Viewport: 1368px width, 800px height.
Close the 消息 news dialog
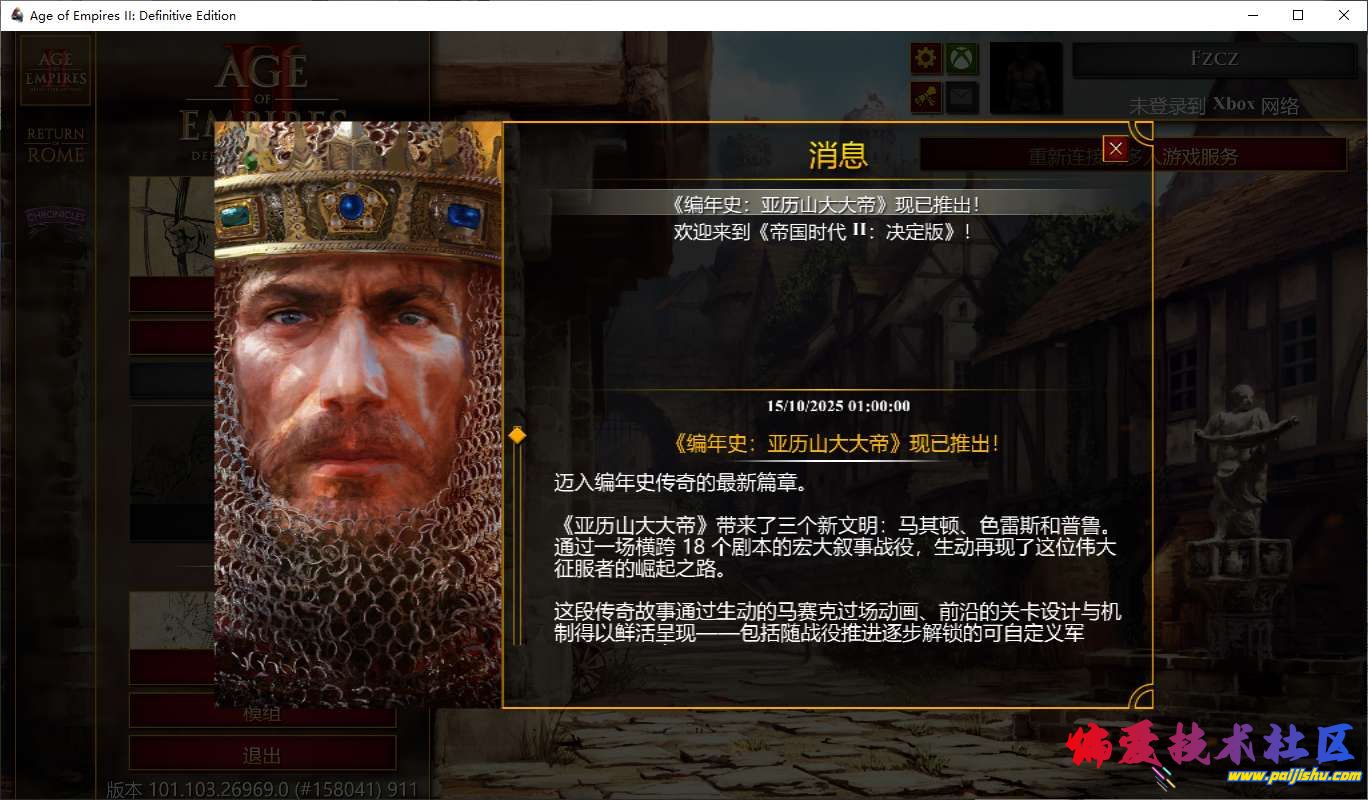(x=1116, y=148)
